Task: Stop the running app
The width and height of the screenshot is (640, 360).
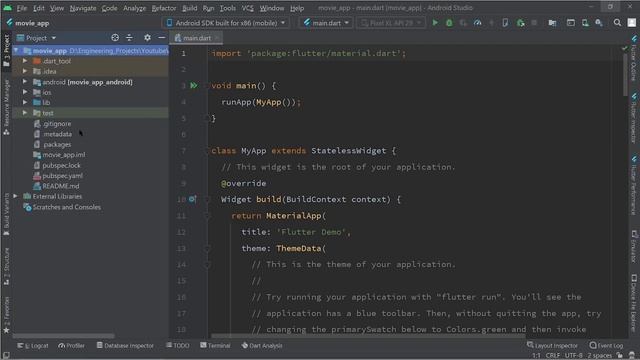Action: pos(534,23)
